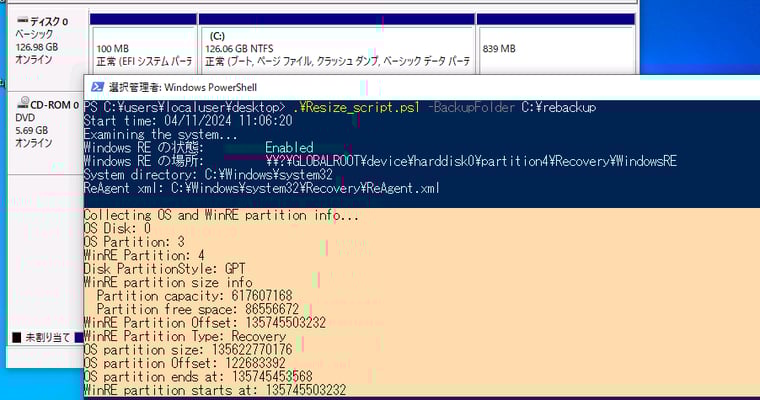
Task: Click the WinRE partition size info line
Action: click(x=168, y=282)
